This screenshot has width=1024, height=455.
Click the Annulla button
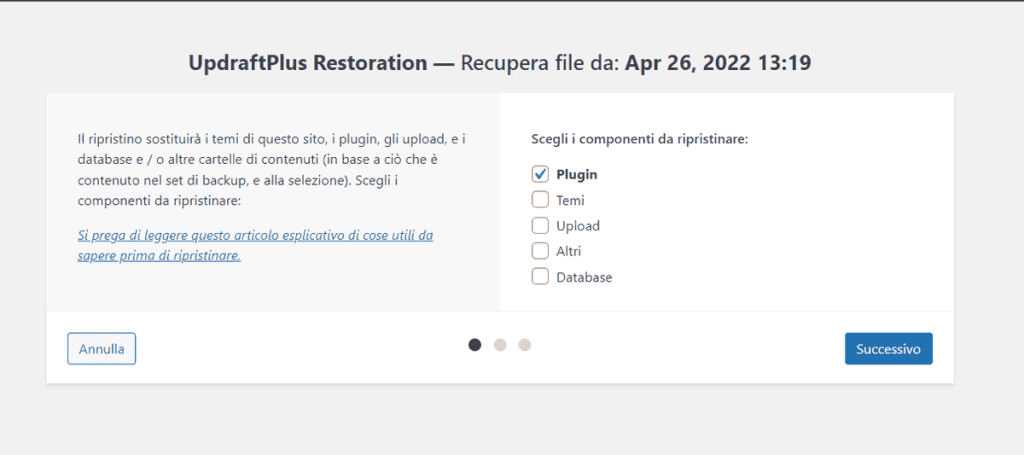pyautogui.click(x=101, y=349)
